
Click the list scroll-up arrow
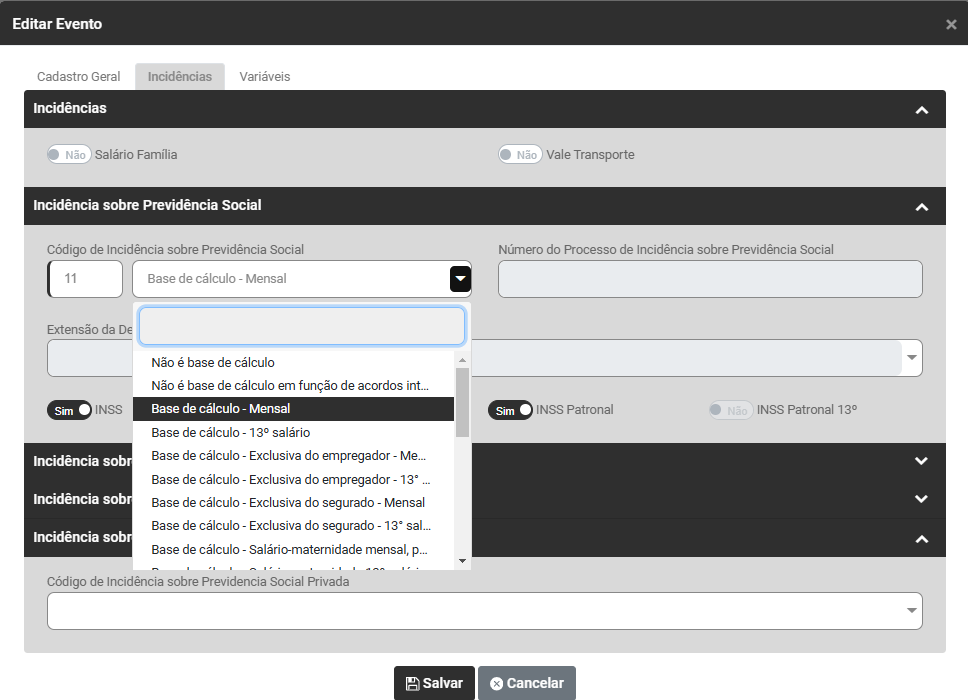coord(462,360)
